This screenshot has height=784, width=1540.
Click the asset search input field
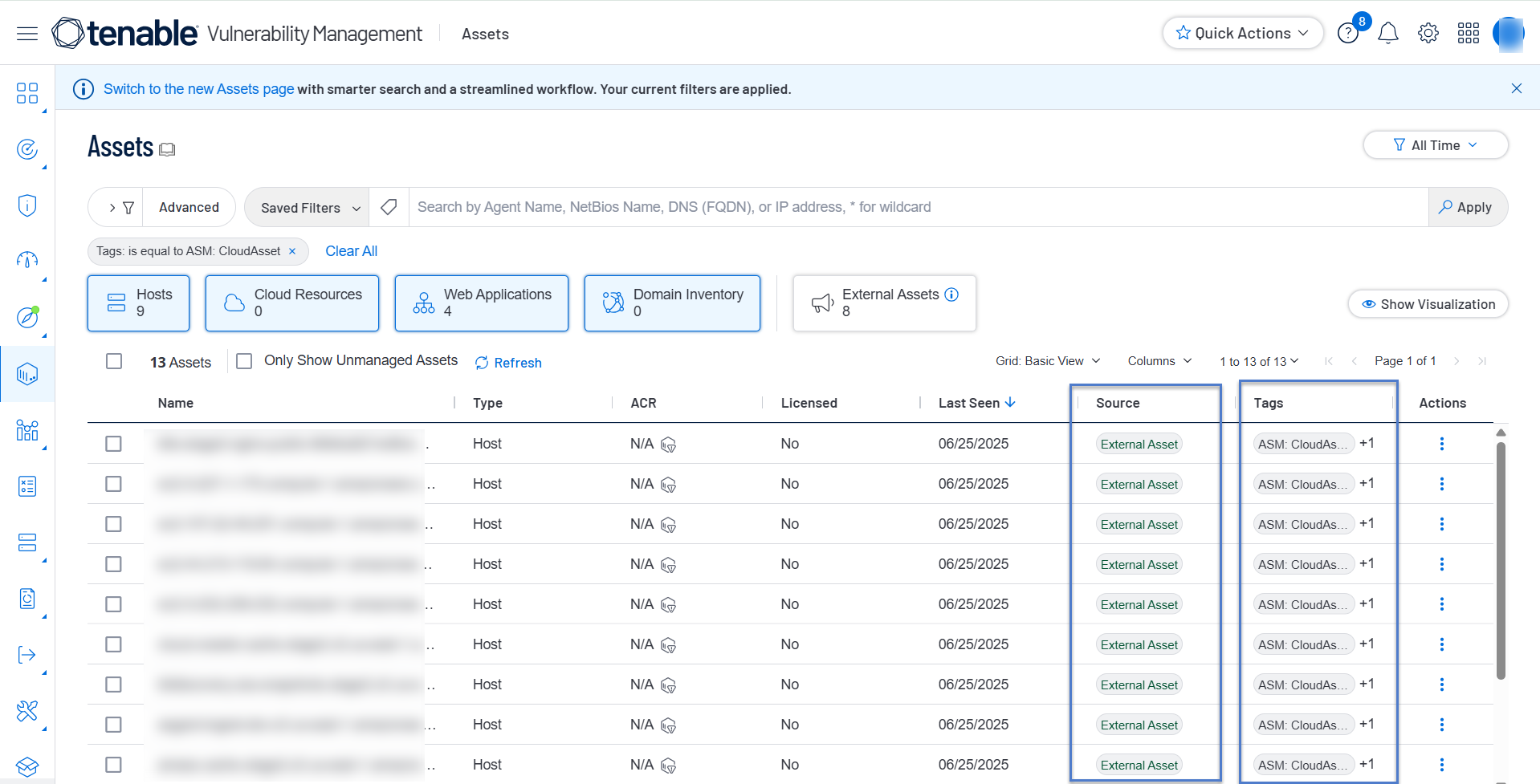pyautogui.click(x=919, y=207)
